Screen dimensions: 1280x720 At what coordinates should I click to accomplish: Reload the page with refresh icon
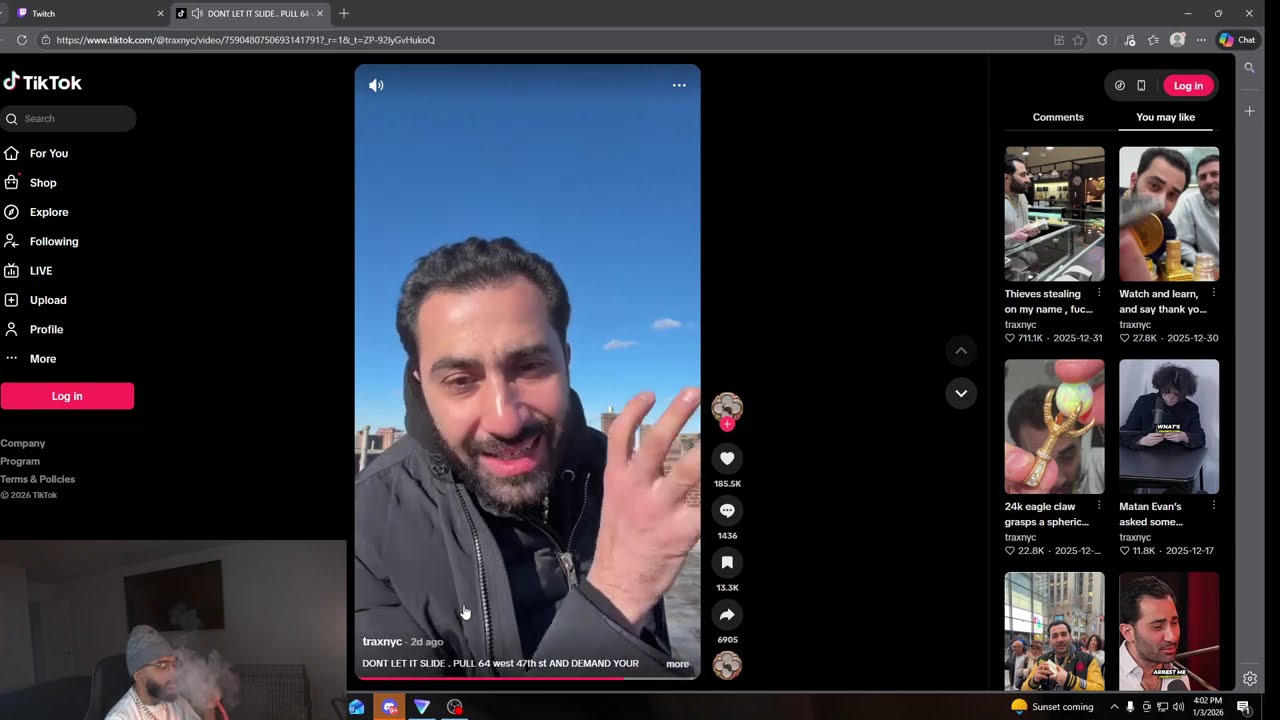tap(22, 40)
